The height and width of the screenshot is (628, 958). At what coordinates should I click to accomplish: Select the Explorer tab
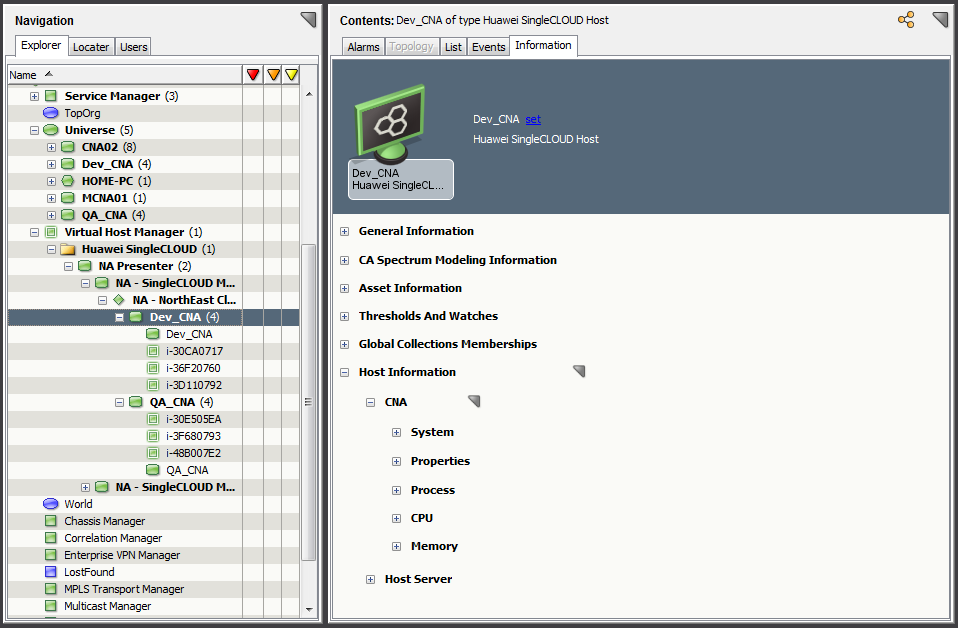pos(41,45)
